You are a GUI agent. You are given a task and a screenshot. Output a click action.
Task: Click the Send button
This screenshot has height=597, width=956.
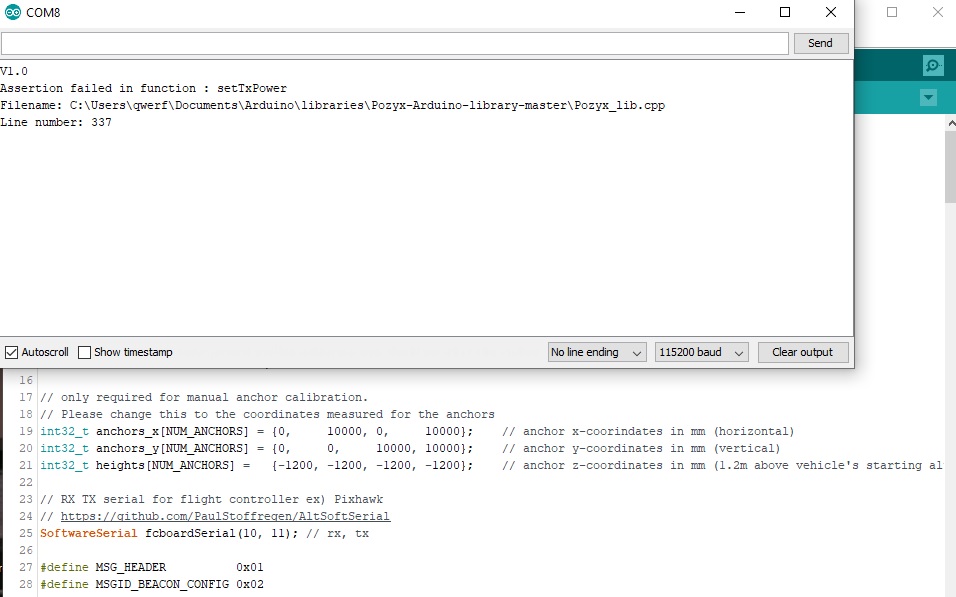point(820,43)
